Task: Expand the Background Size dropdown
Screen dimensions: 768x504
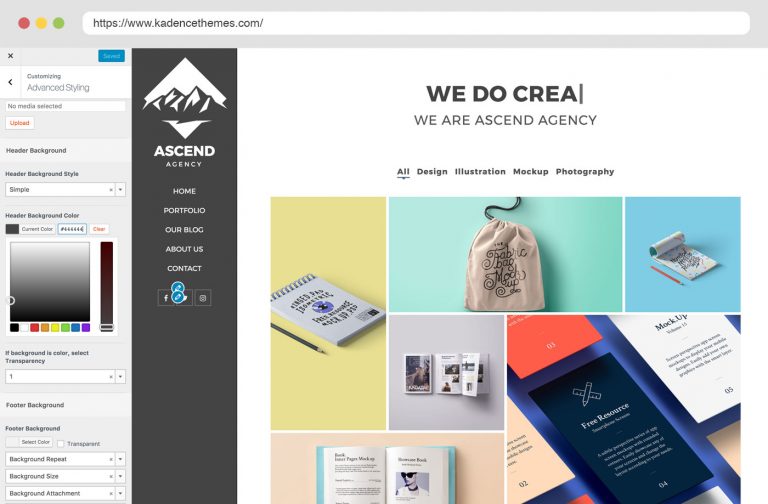Action: pyautogui.click(x=120, y=476)
